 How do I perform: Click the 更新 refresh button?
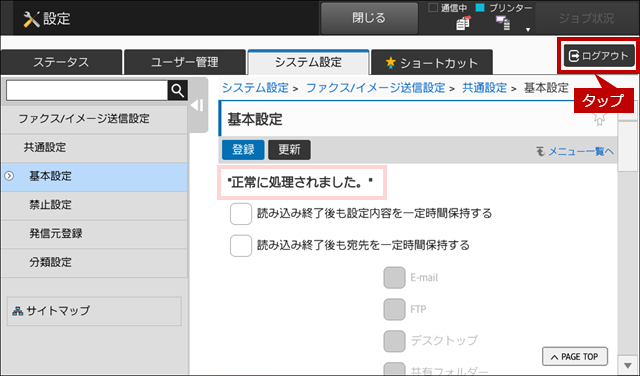(x=289, y=150)
